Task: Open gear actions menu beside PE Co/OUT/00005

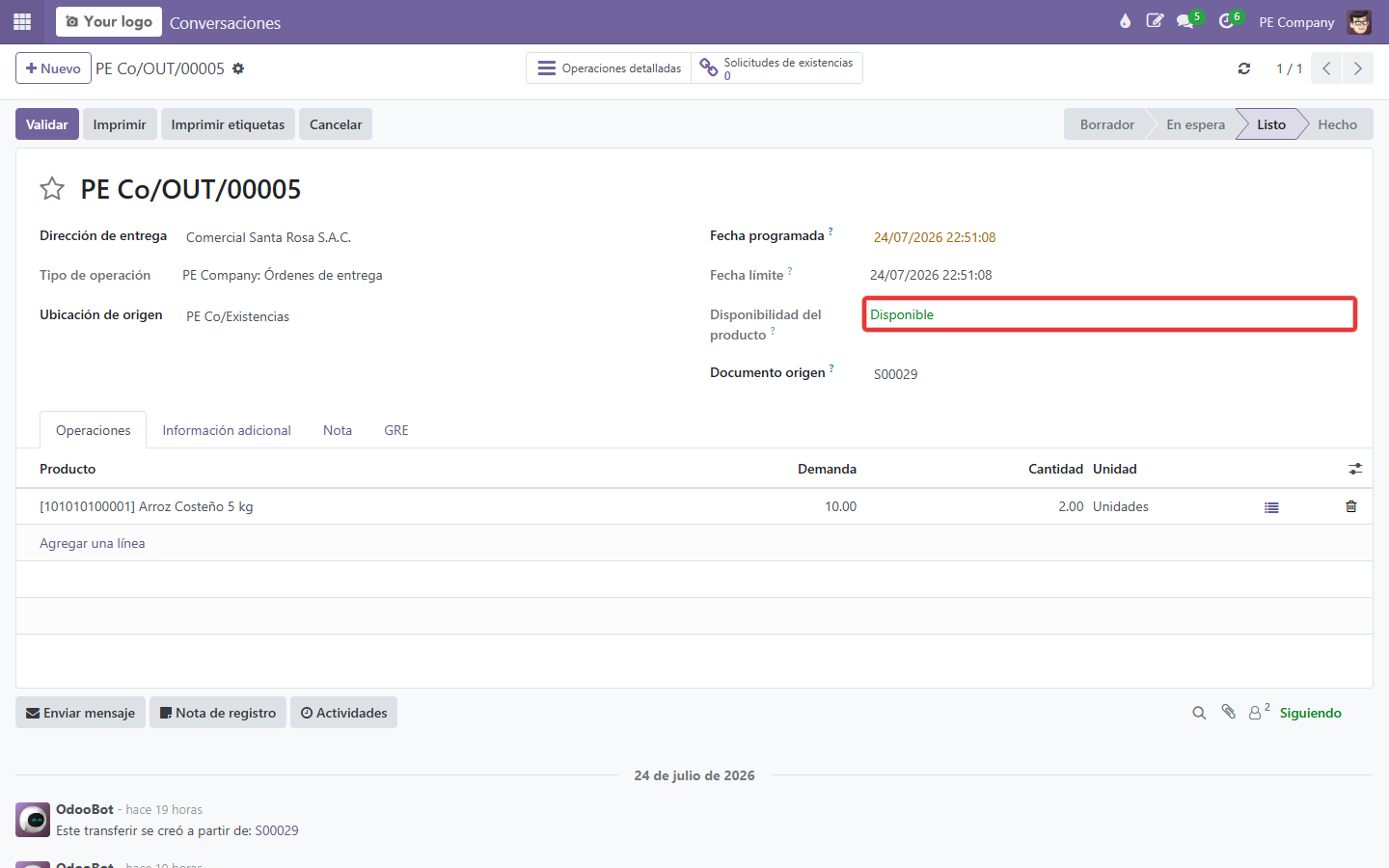Action: pos(238,68)
